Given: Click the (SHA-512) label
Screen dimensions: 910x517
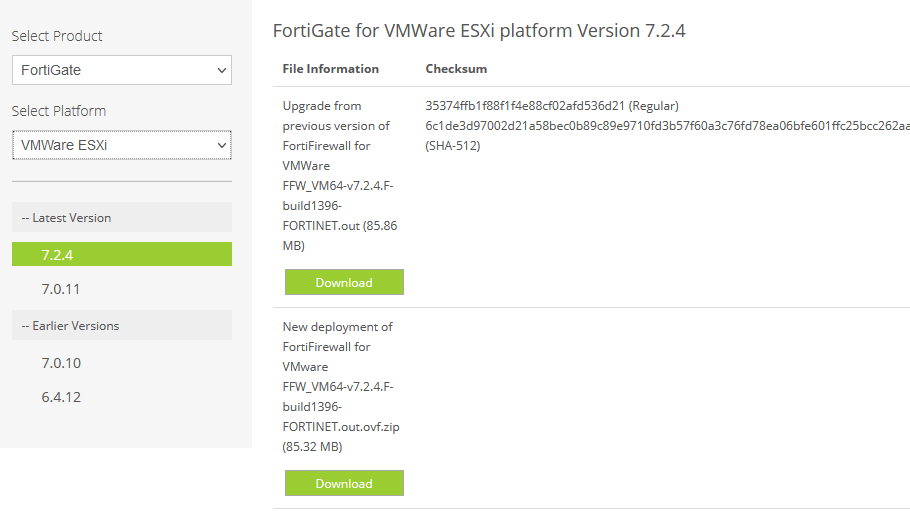Looking at the screenshot, I should pyautogui.click(x=453, y=146).
